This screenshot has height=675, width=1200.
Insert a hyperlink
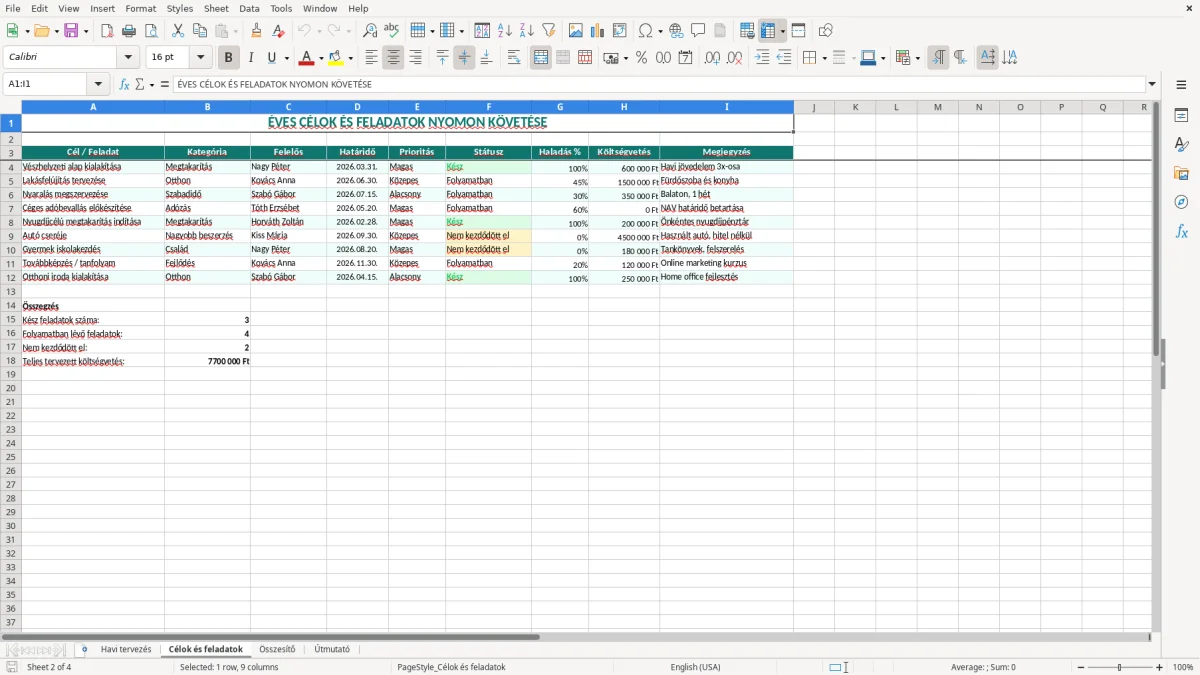676,31
